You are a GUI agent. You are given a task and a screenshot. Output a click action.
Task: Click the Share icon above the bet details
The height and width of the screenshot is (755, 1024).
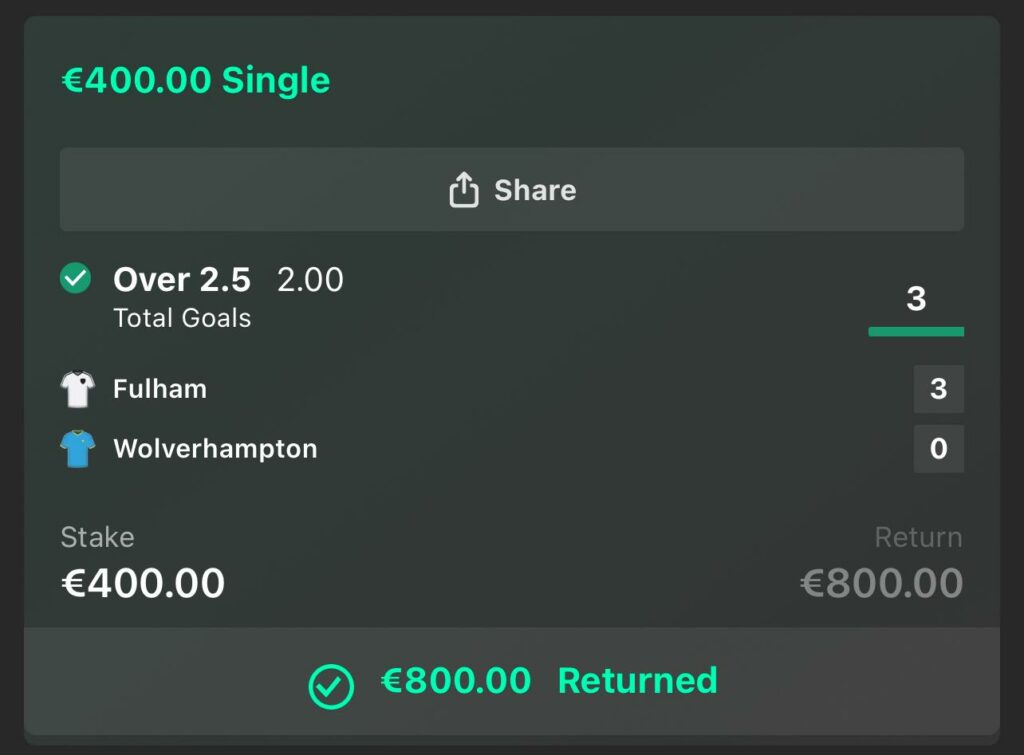coord(464,188)
